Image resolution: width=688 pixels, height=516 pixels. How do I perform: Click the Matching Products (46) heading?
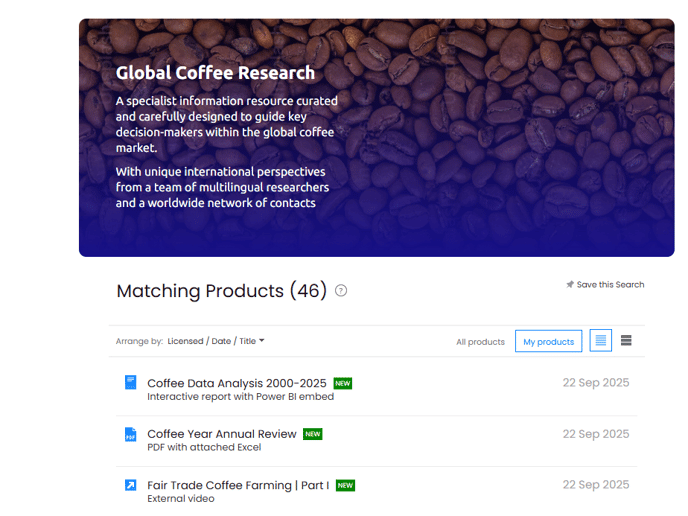click(222, 291)
